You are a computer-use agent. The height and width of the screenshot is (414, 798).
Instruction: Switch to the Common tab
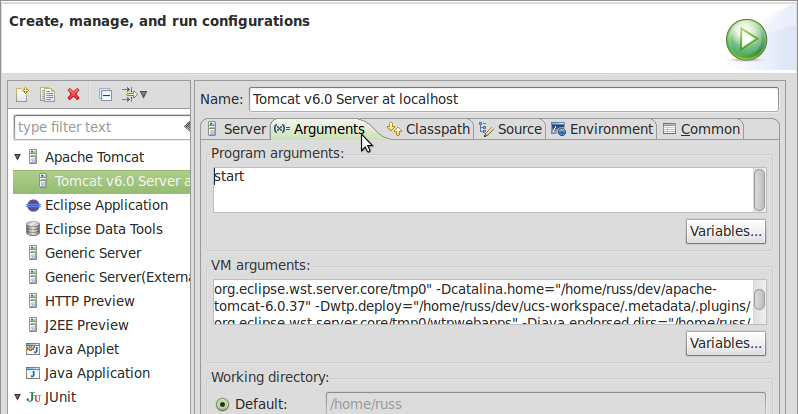[x=701, y=129]
